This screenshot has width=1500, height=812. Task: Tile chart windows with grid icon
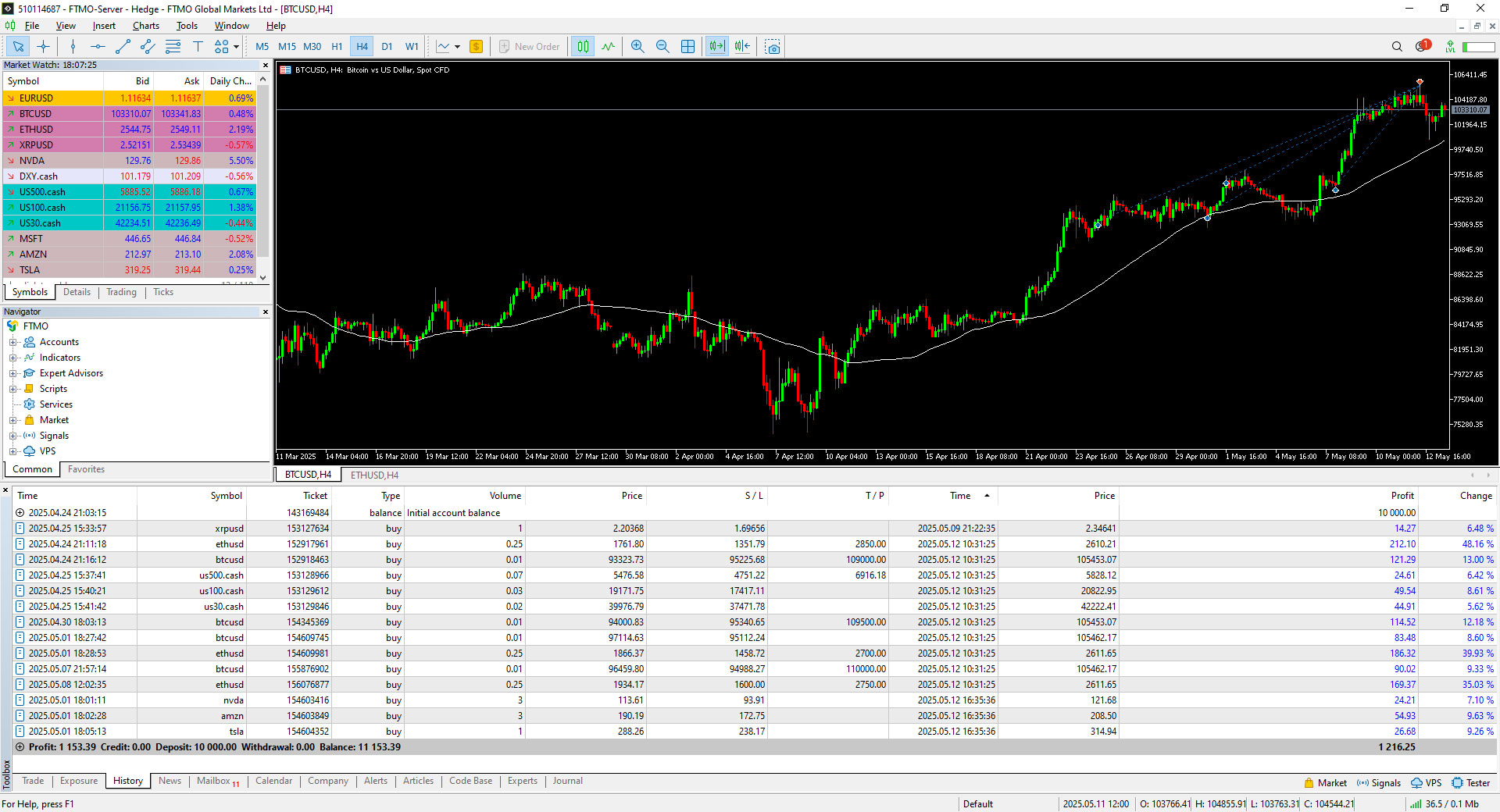point(687,47)
